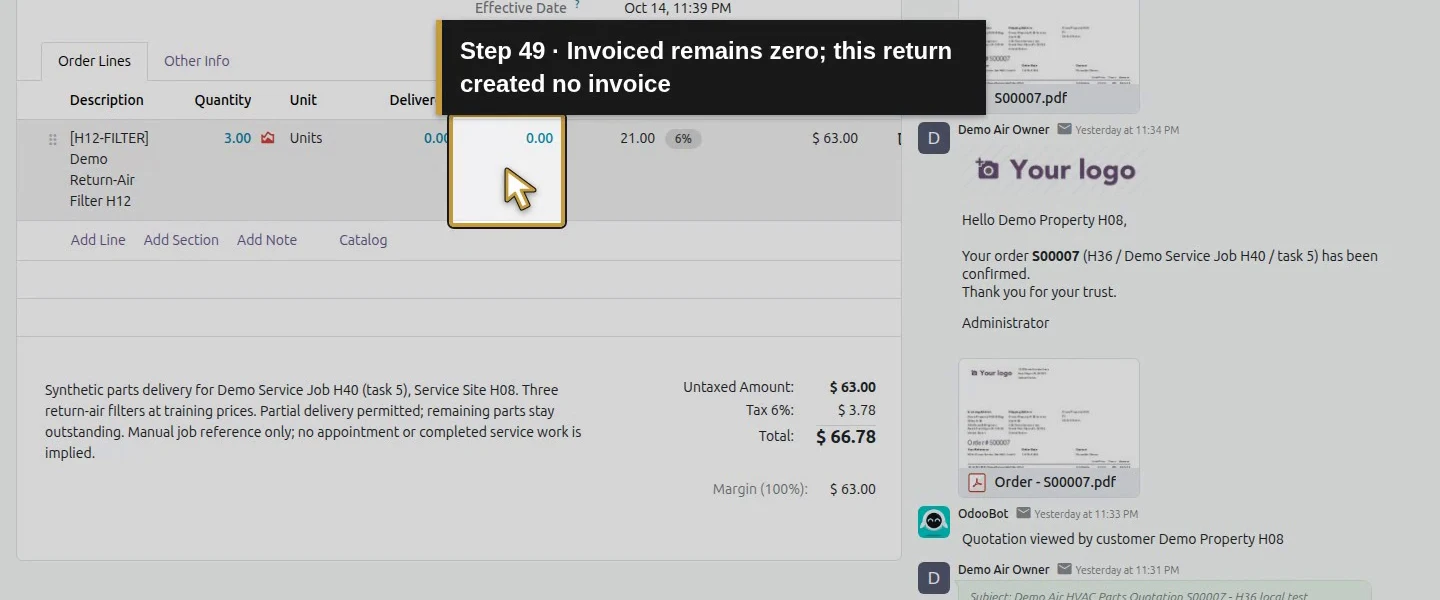Click the timestamp Yesterday at 11:33 PM
The image size is (1440, 600).
(x=1086, y=514)
